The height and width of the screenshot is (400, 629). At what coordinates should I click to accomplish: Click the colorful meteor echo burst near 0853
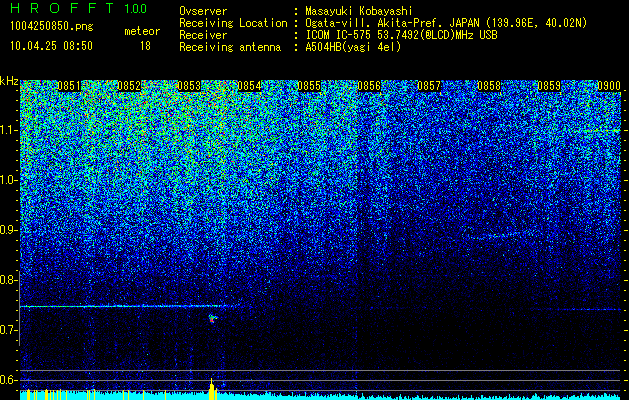point(212,319)
